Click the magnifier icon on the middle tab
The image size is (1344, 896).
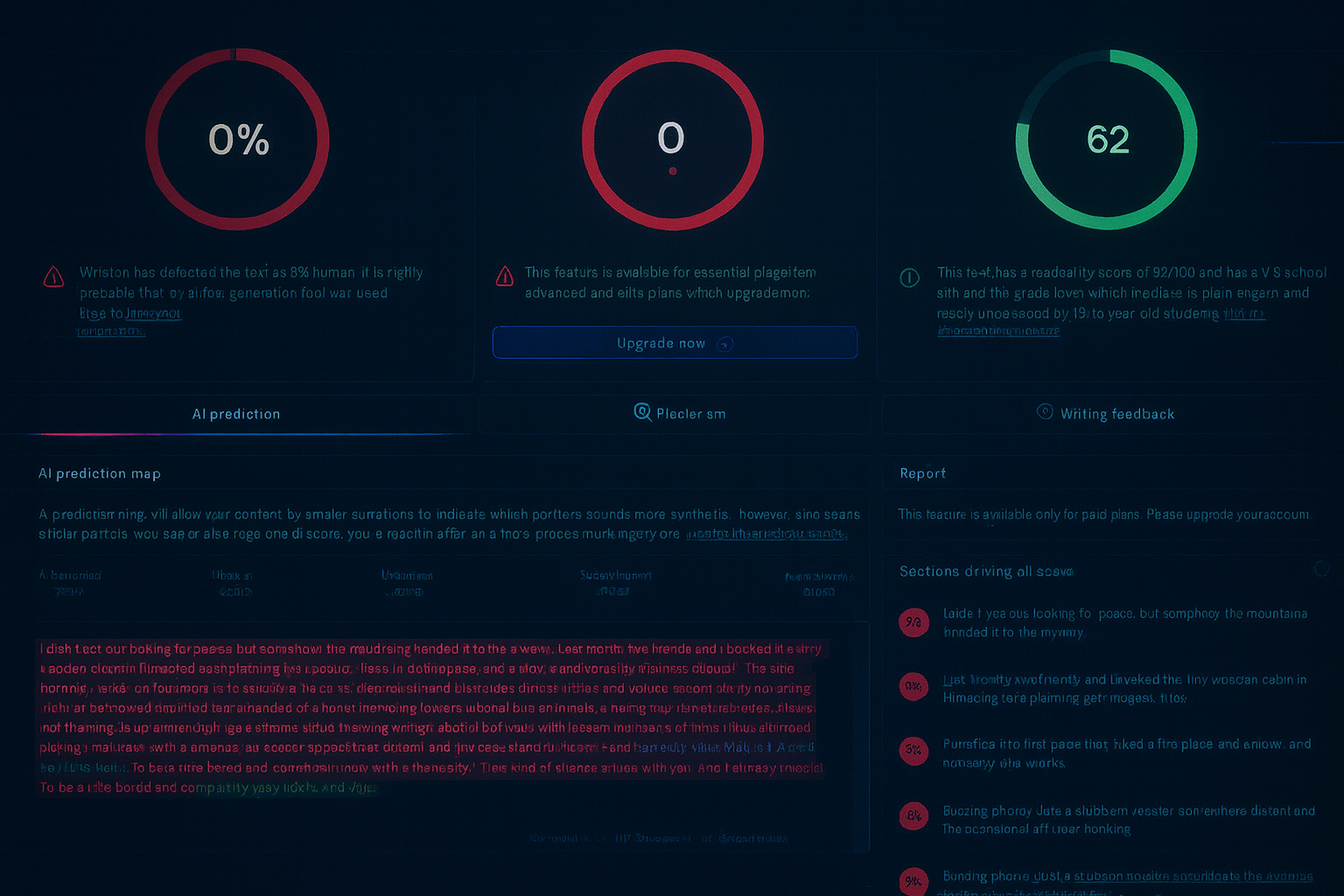642,412
